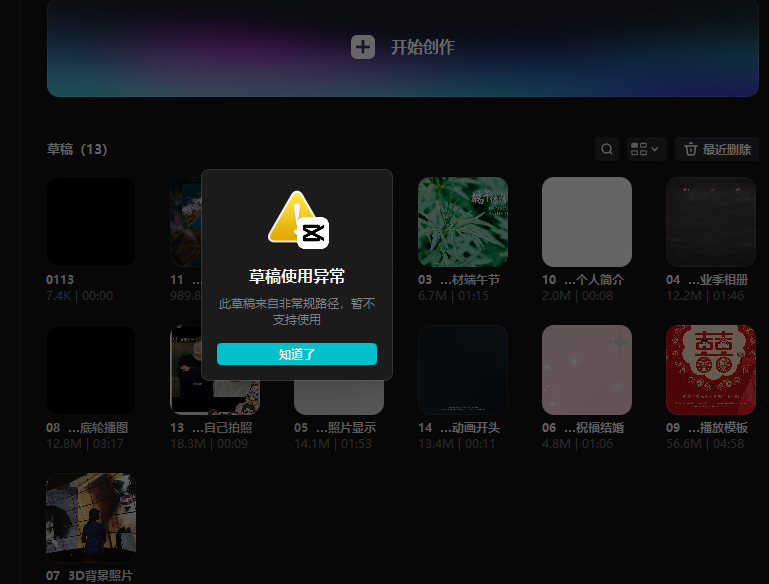Click the 开始创作 plus icon
The height and width of the screenshot is (584, 769).
tap(363, 47)
